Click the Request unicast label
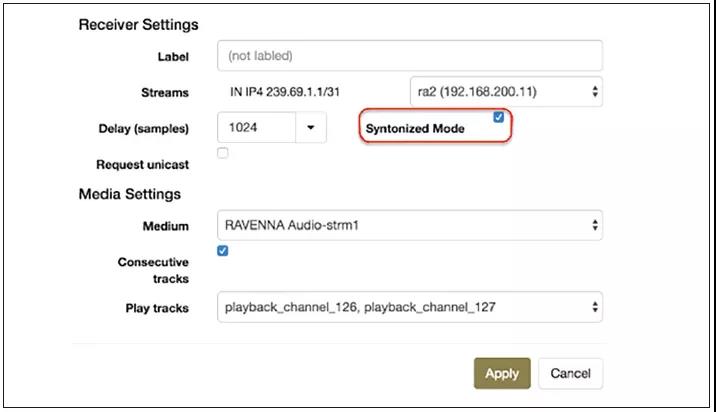Image resolution: width=716 pixels, height=412 pixels. (x=142, y=164)
